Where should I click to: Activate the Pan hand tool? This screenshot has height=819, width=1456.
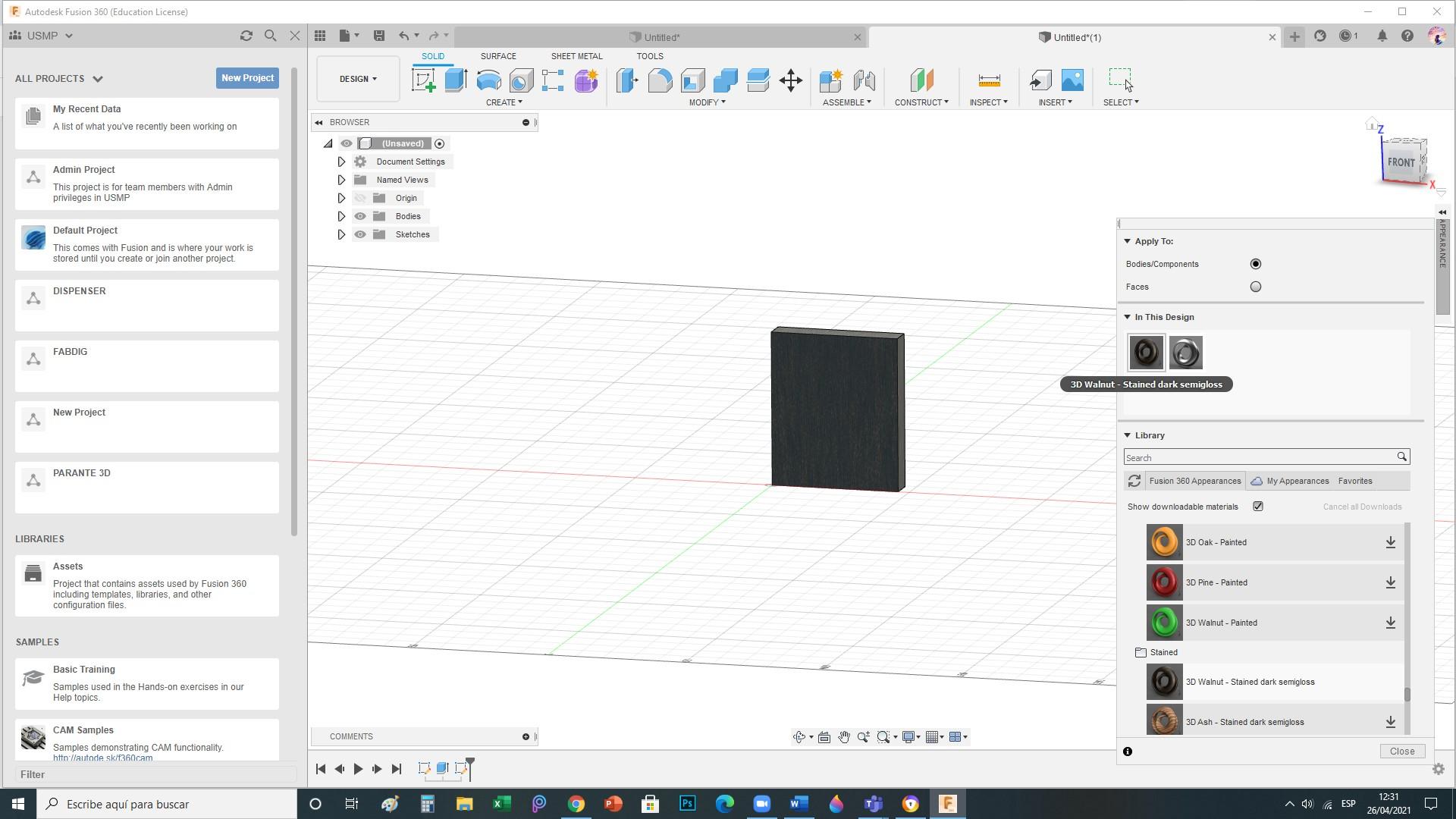pyautogui.click(x=843, y=737)
